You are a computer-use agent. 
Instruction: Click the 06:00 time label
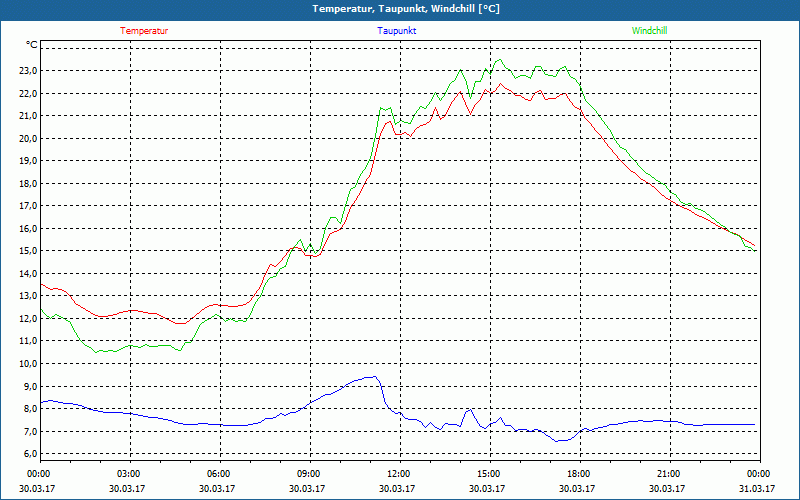coord(218,474)
